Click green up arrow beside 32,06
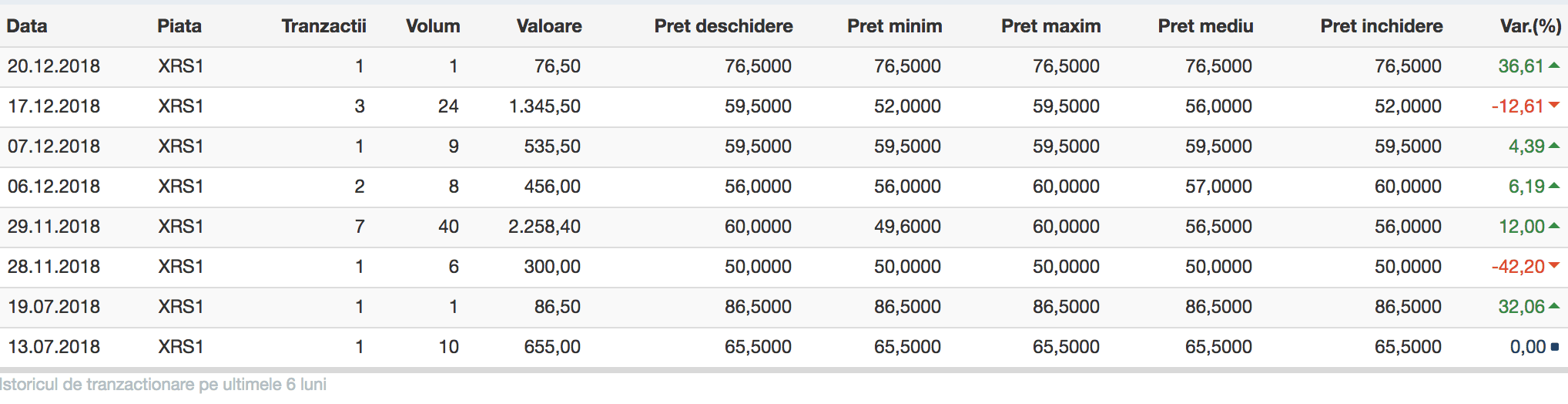Image resolution: width=1568 pixels, height=404 pixels. (x=1554, y=306)
